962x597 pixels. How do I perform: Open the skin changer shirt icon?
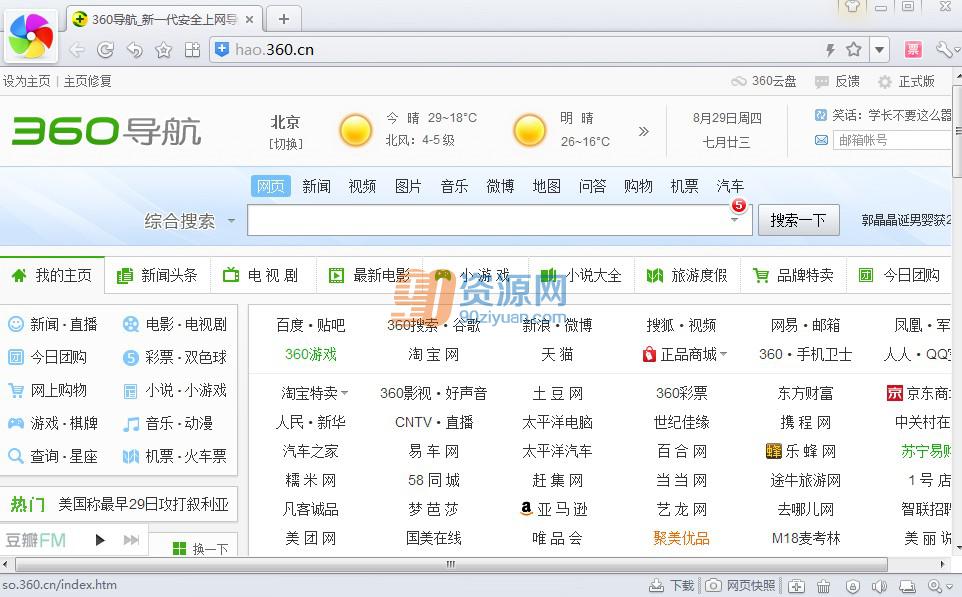[x=852, y=7]
